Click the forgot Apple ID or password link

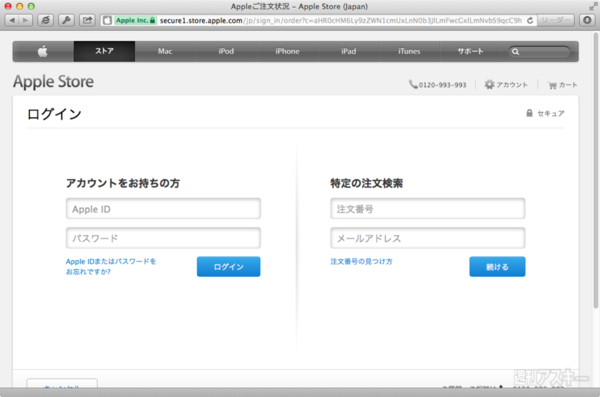point(111,266)
